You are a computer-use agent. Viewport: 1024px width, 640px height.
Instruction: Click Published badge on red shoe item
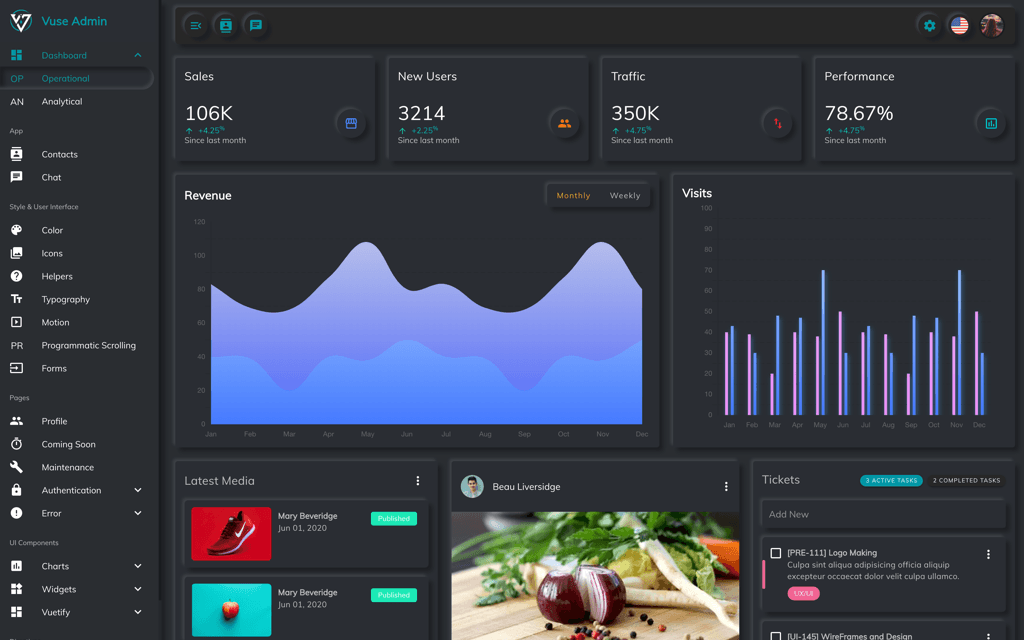coord(394,519)
